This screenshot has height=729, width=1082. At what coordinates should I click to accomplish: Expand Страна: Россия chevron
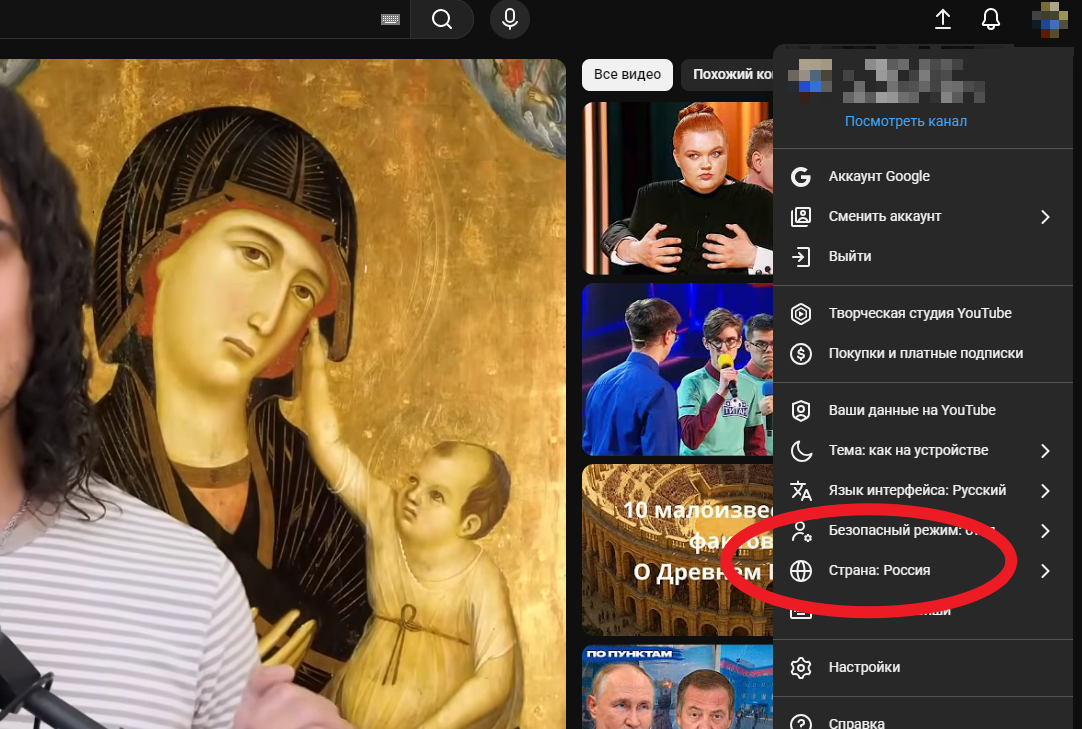pyautogui.click(x=1045, y=571)
